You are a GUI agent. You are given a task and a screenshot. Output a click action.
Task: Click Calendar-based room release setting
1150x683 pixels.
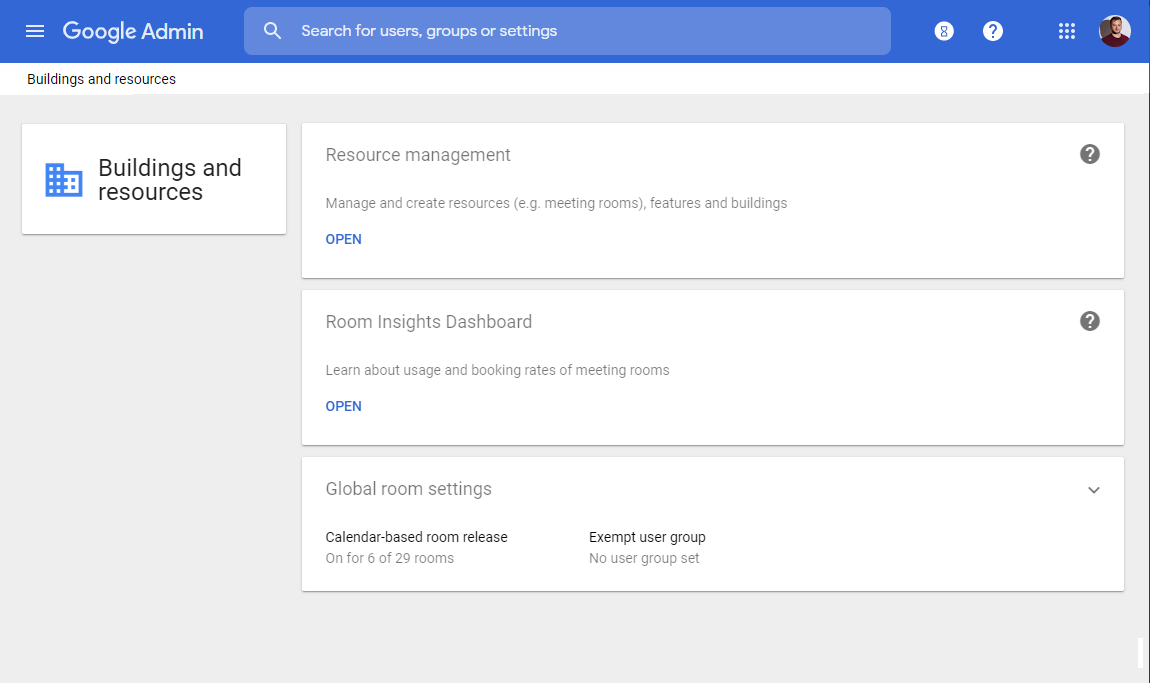[416, 537]
